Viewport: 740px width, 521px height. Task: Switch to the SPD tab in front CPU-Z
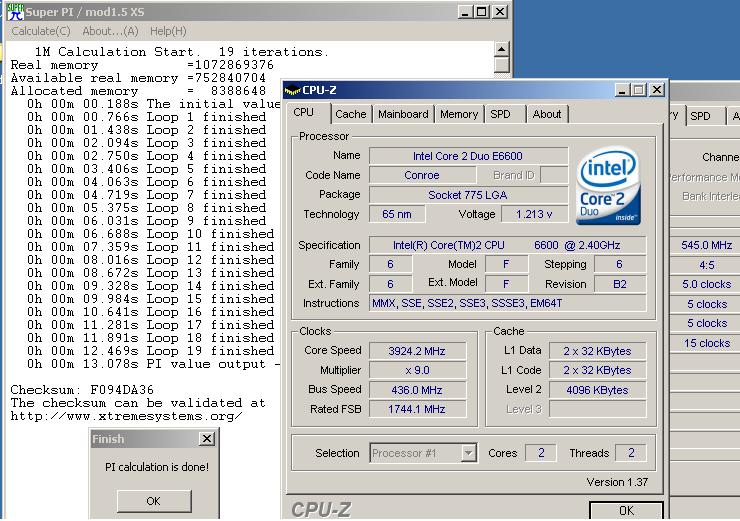pyautogui.click(x=500, y=114)
